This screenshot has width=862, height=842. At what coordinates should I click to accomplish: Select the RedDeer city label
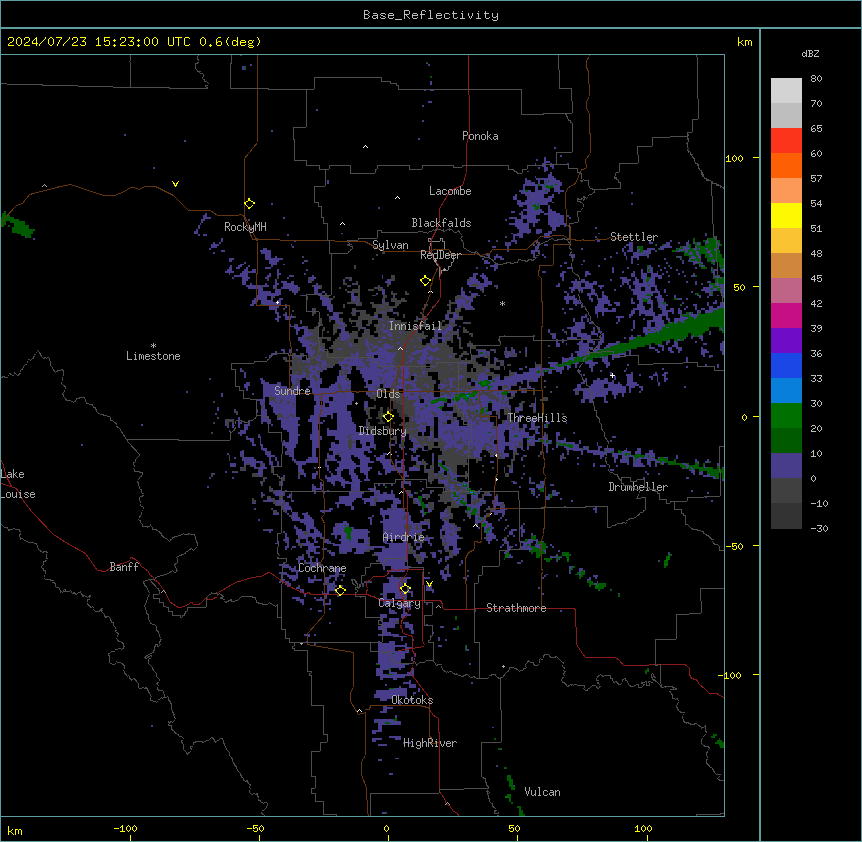[440, 255]
